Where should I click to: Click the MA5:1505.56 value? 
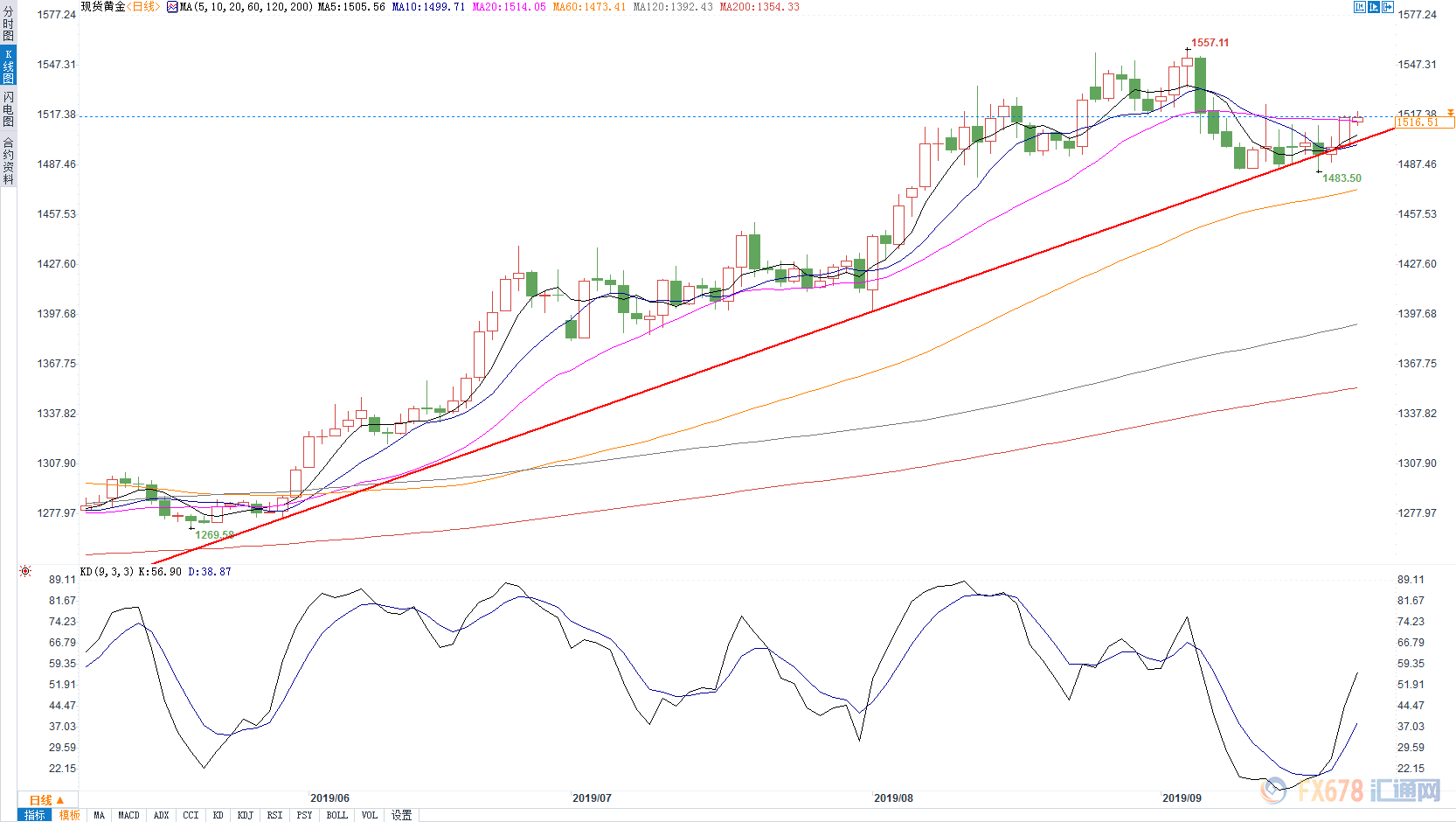click(351, 7)
